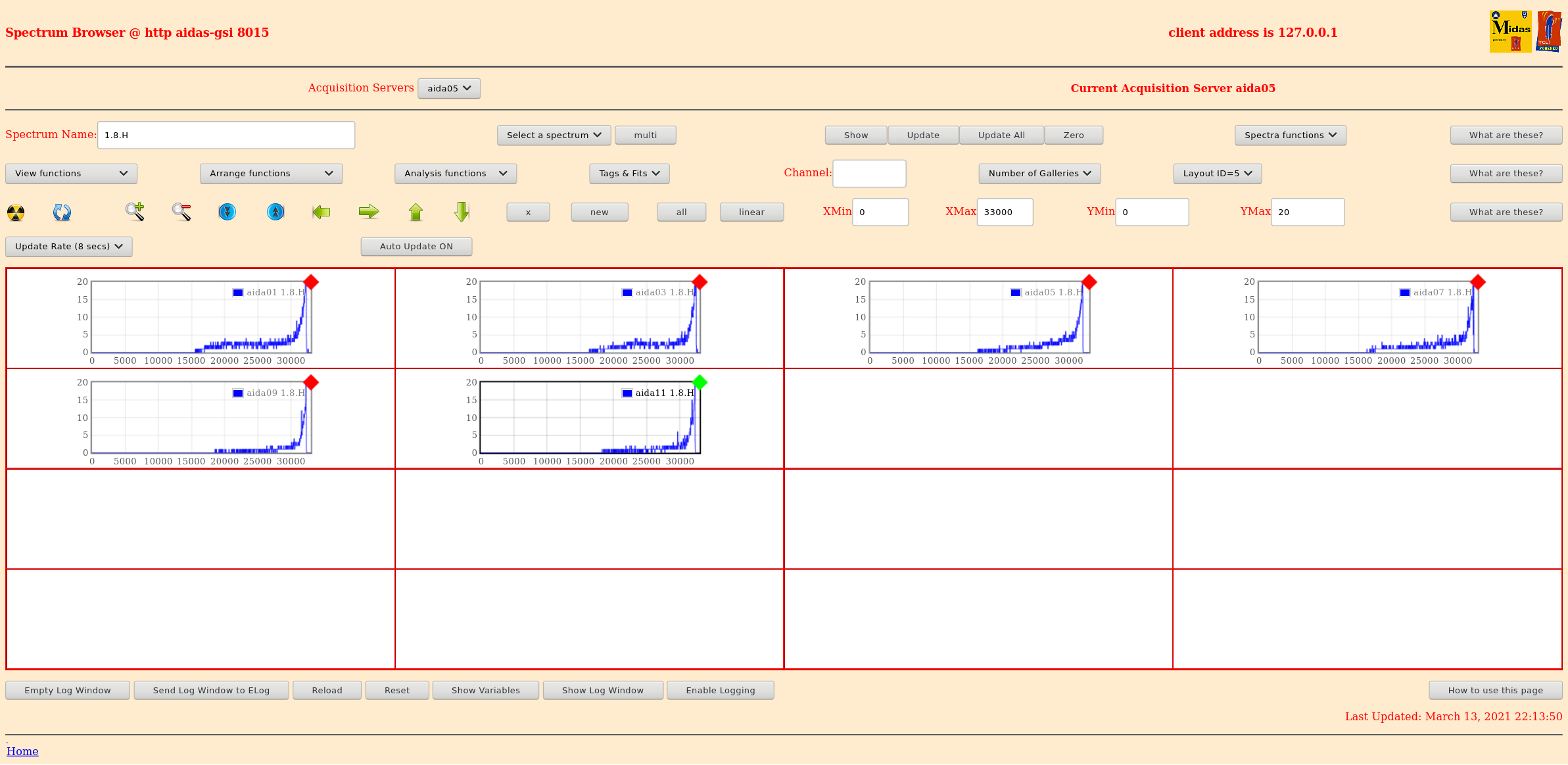Image resolution: width=1568 pixels, height=765 pixels.
Task: Open the Update Rate (8 secs) dropdown
Action: [69, 247]
